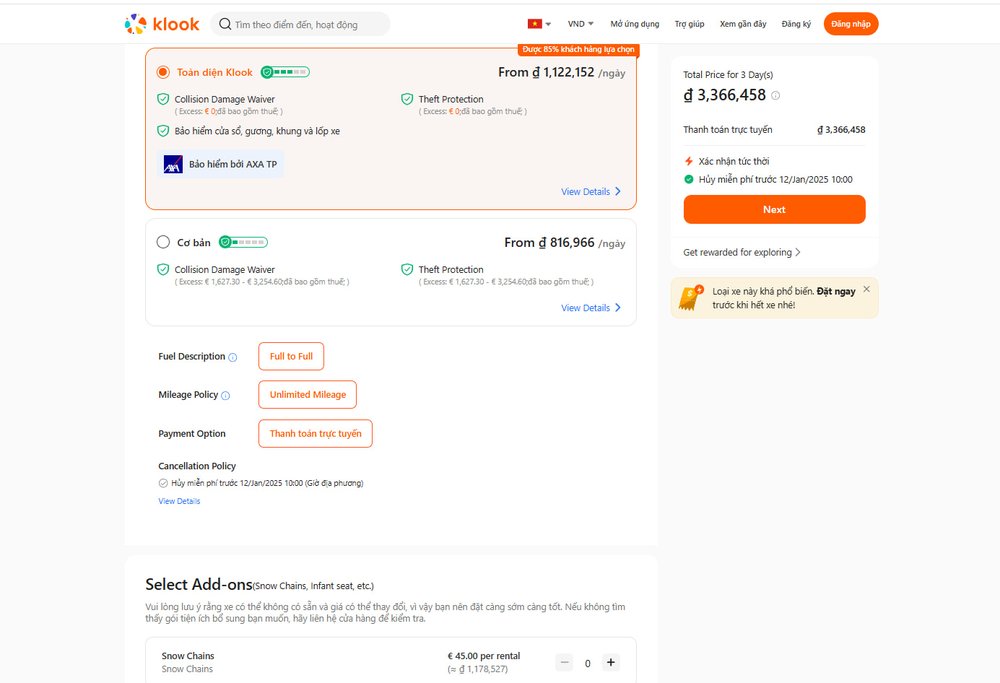Open Xem gần đây in the header

[742, 23]
